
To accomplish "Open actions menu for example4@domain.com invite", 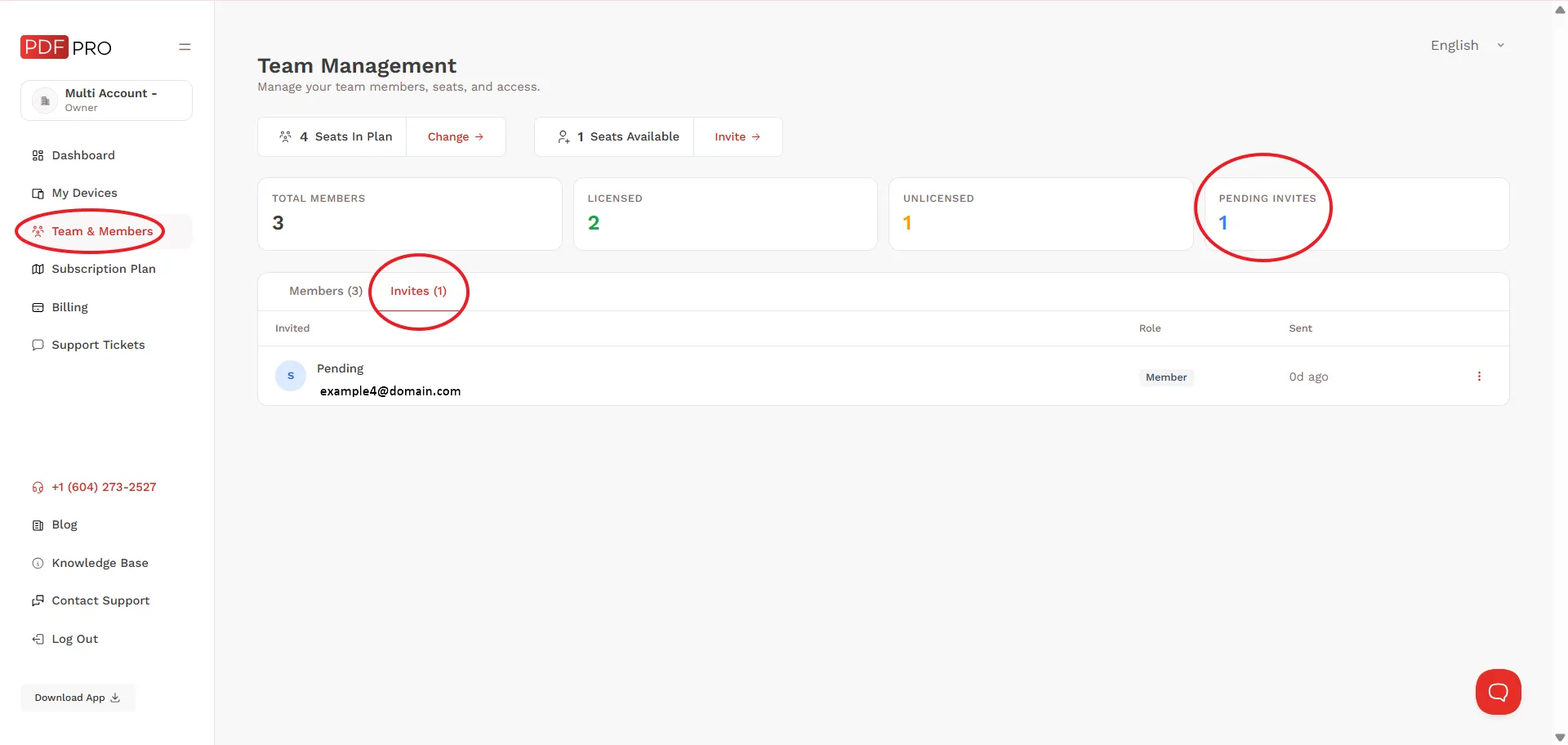I will [1479, 377].
